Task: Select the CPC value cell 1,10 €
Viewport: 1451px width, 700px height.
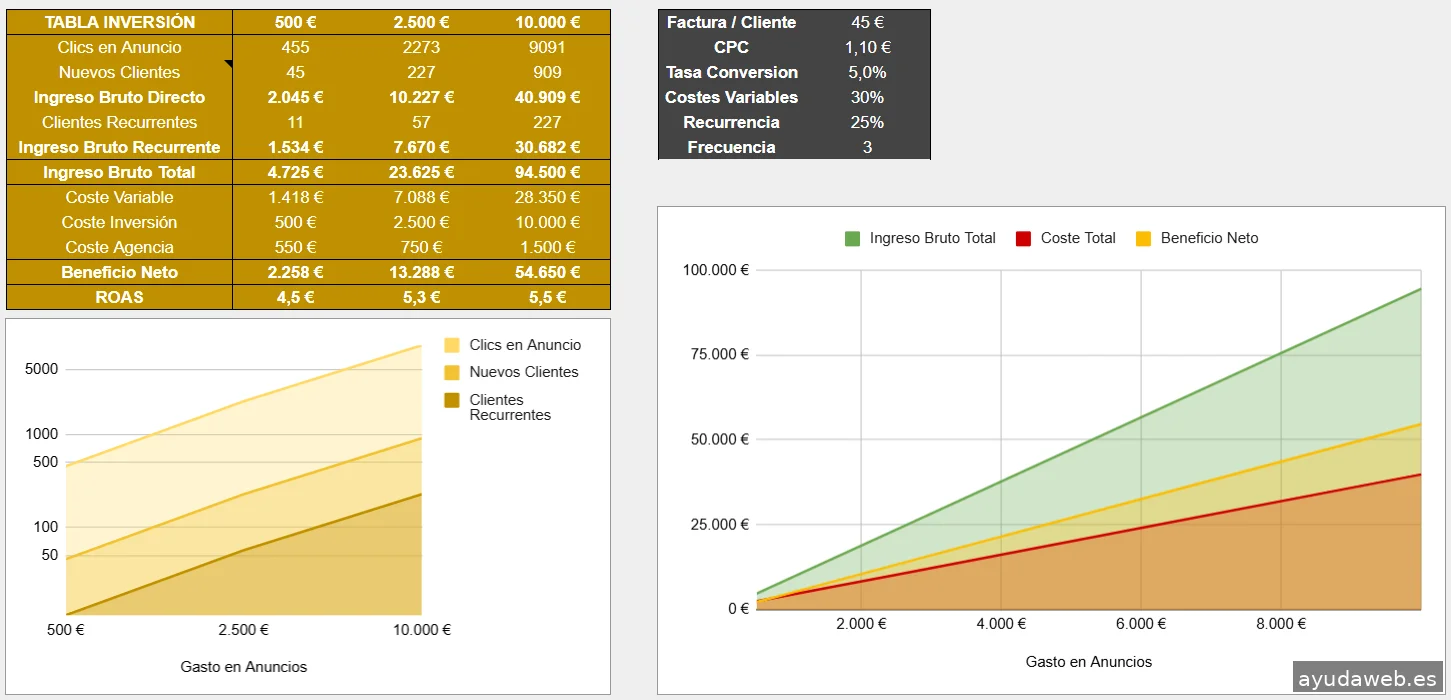Action: [867, 47]
